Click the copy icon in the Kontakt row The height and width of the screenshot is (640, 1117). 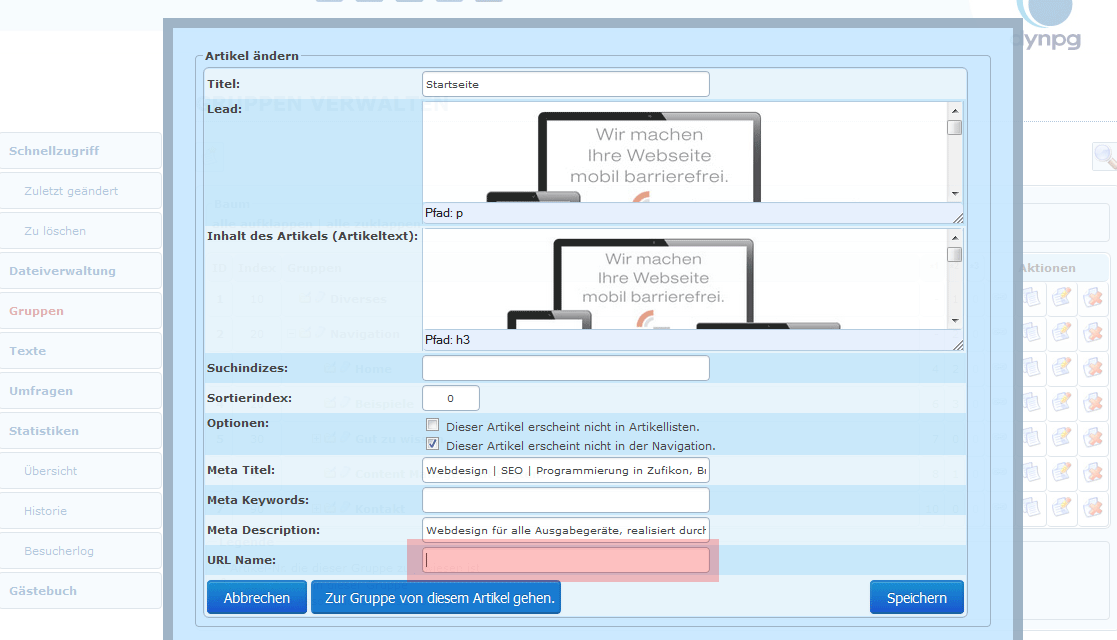[1031, 507]
